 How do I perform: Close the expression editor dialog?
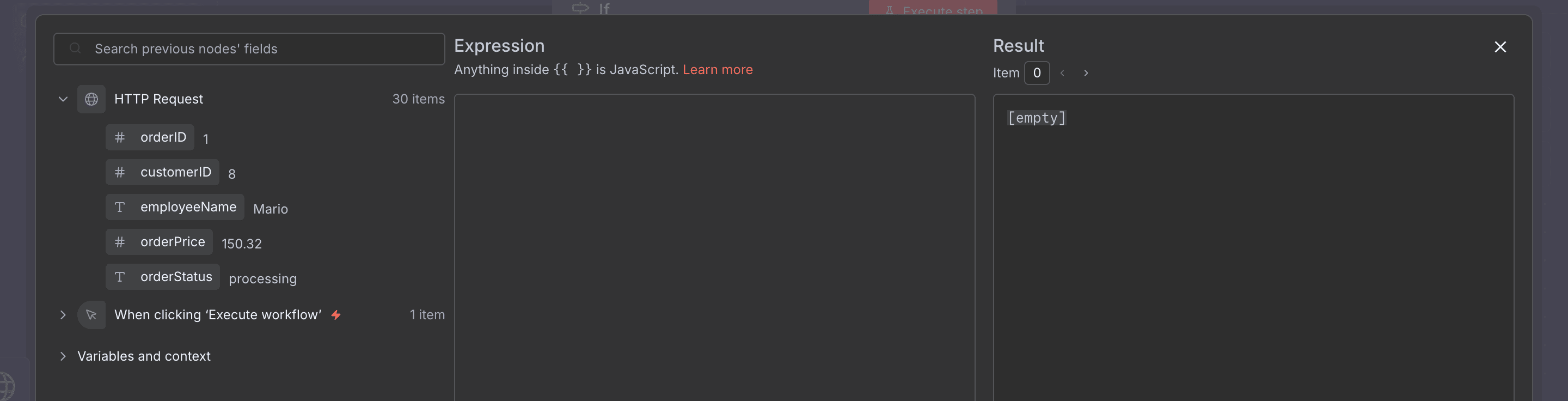tap(1500, 47)
